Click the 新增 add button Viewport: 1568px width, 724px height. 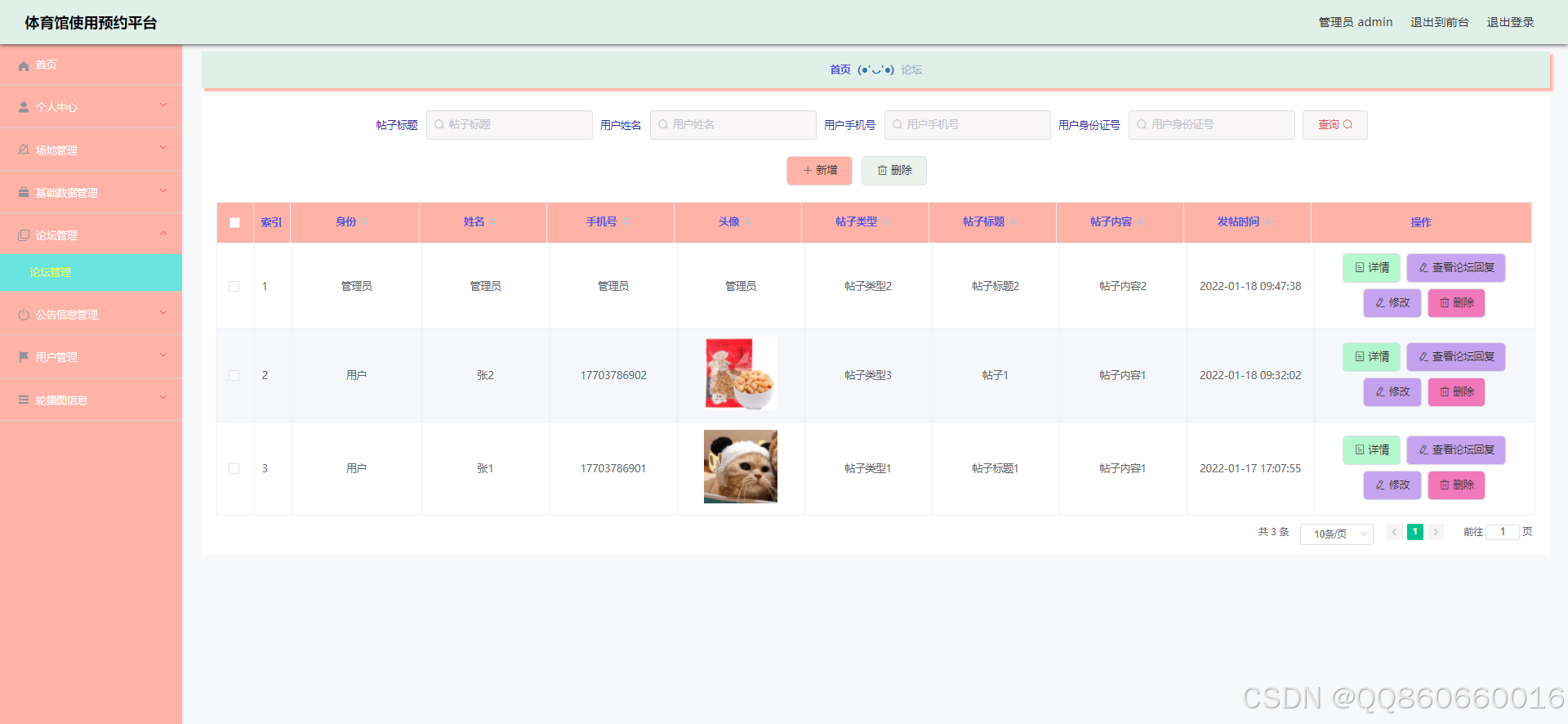820,171
